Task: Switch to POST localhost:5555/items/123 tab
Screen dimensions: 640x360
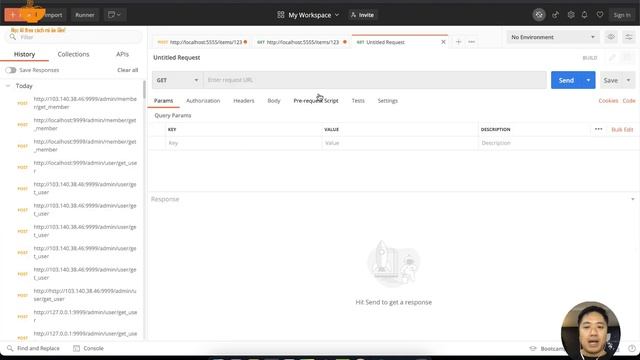Action: [202, 42]
